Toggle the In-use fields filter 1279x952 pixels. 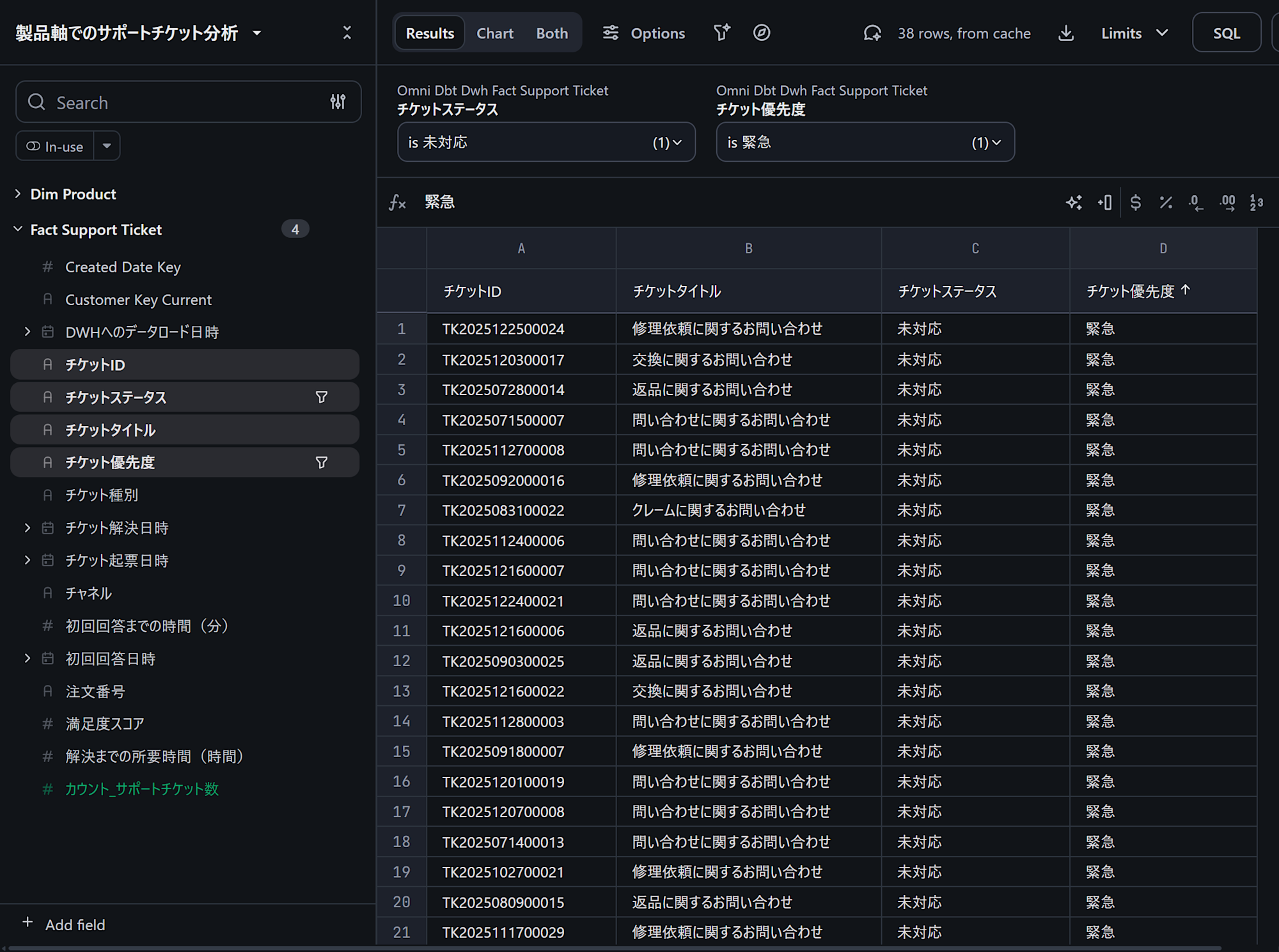[x=55, y=146]
